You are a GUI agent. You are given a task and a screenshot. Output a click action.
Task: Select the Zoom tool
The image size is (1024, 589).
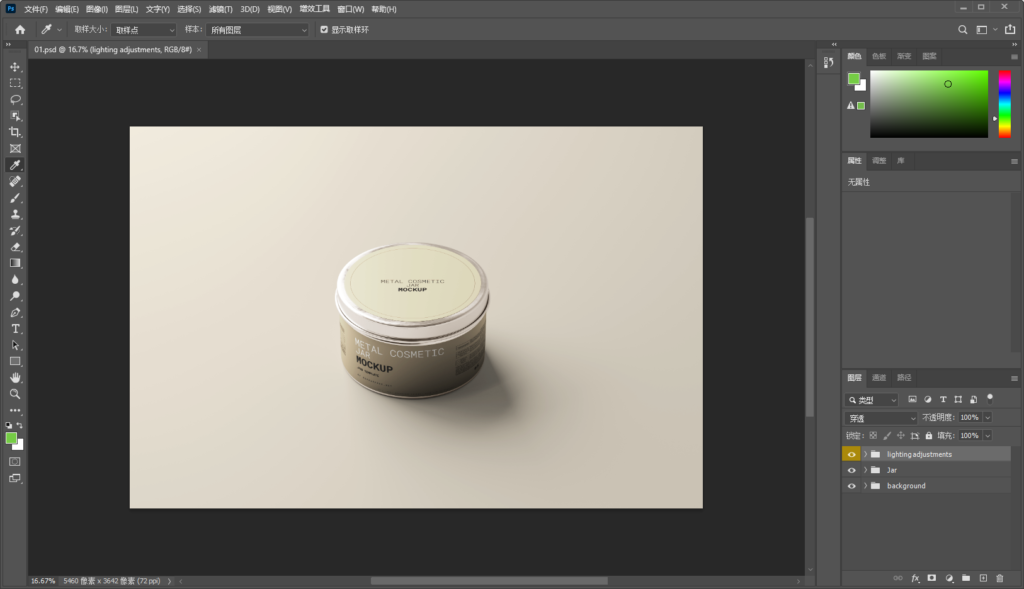coord(15,394)
